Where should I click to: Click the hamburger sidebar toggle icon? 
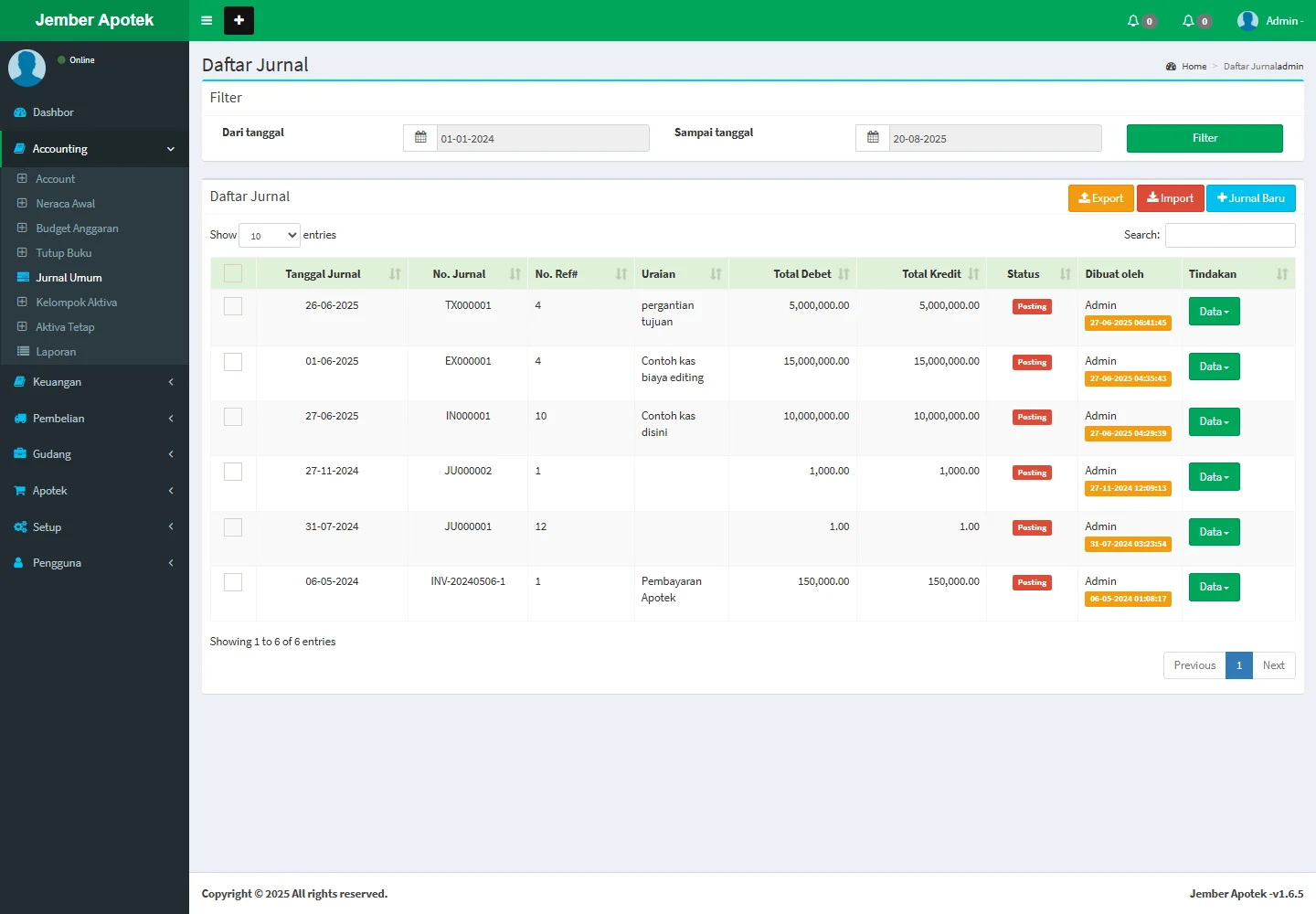[x=207, y=20]
